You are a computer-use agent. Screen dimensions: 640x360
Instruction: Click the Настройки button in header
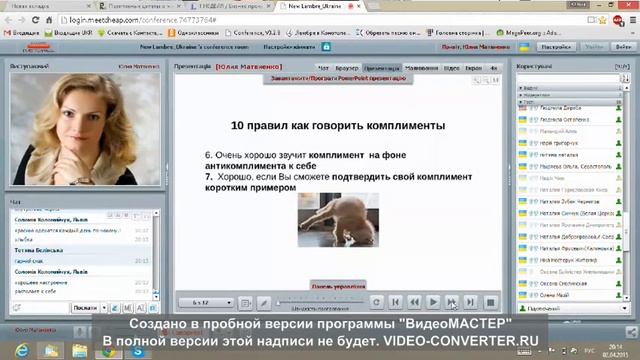(556, 47)
